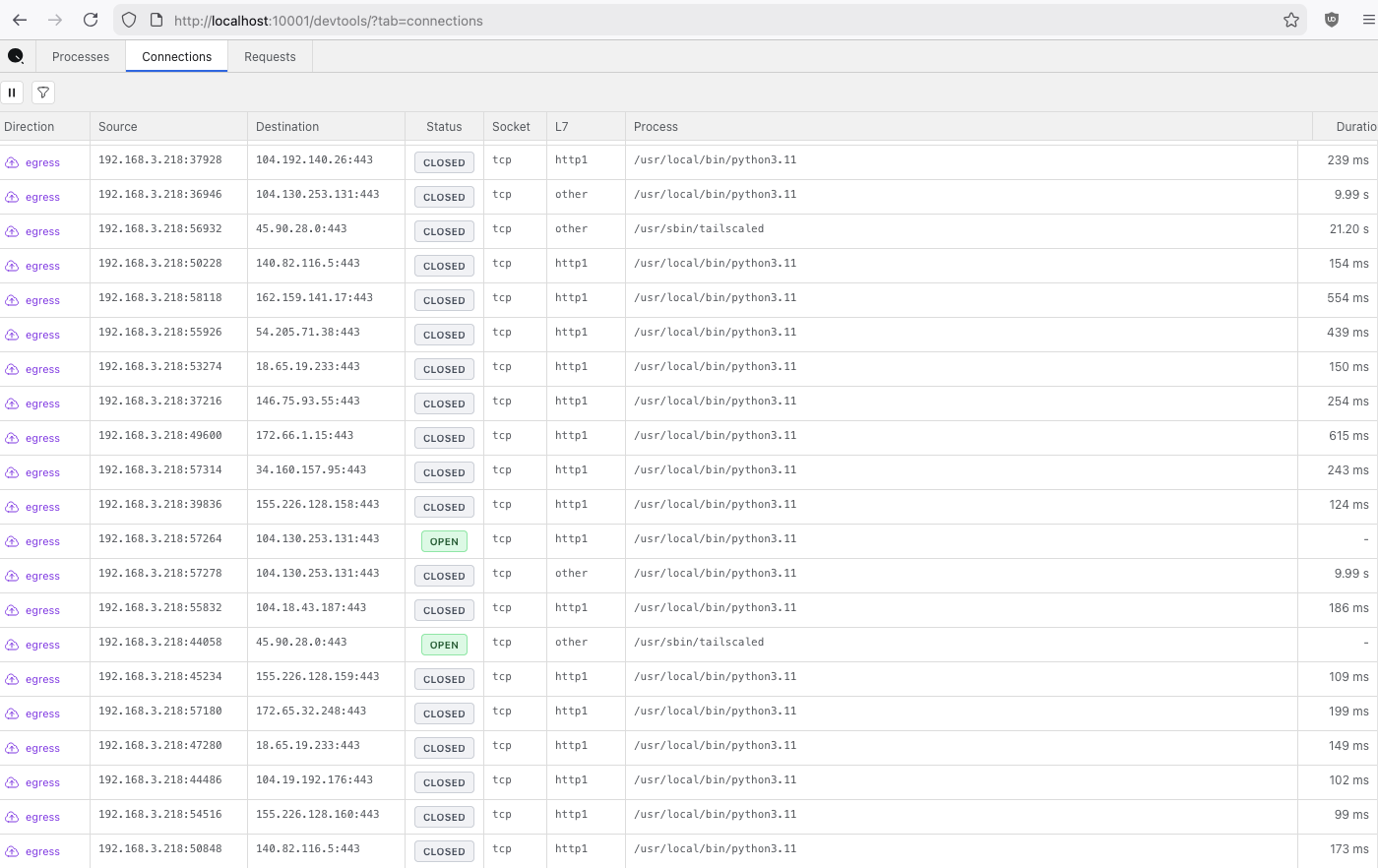
Task: Click the egress link for source port 56932
Action: click(x=42, y=232)
